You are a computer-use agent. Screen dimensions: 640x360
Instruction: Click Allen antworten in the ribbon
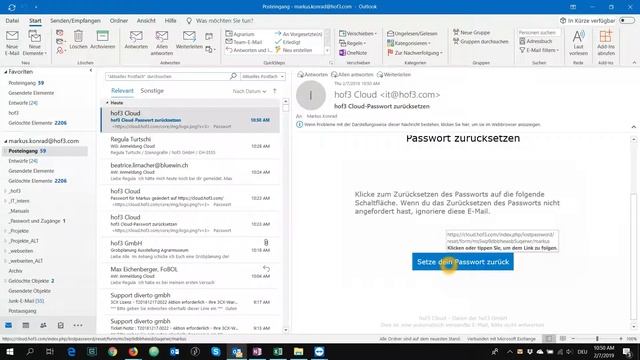[x=162, y=43]
